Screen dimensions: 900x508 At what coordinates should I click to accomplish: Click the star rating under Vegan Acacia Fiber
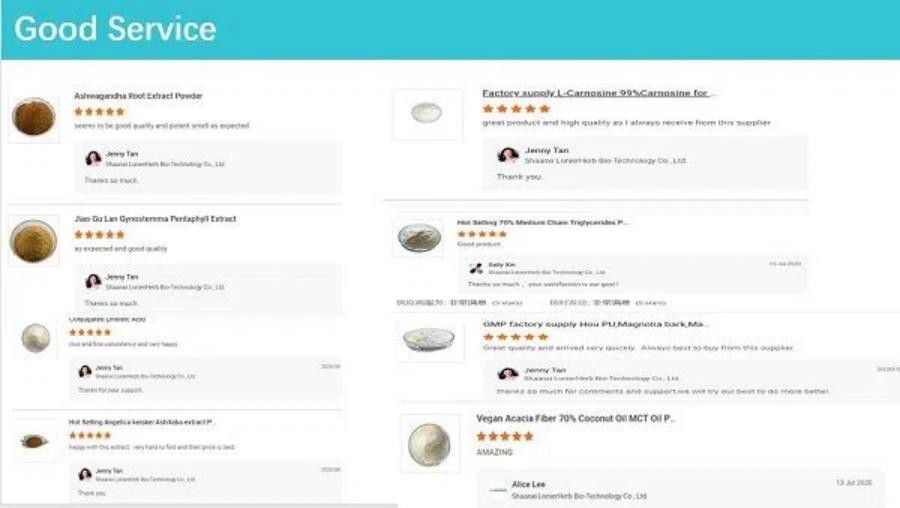click(x=505, y=436)
